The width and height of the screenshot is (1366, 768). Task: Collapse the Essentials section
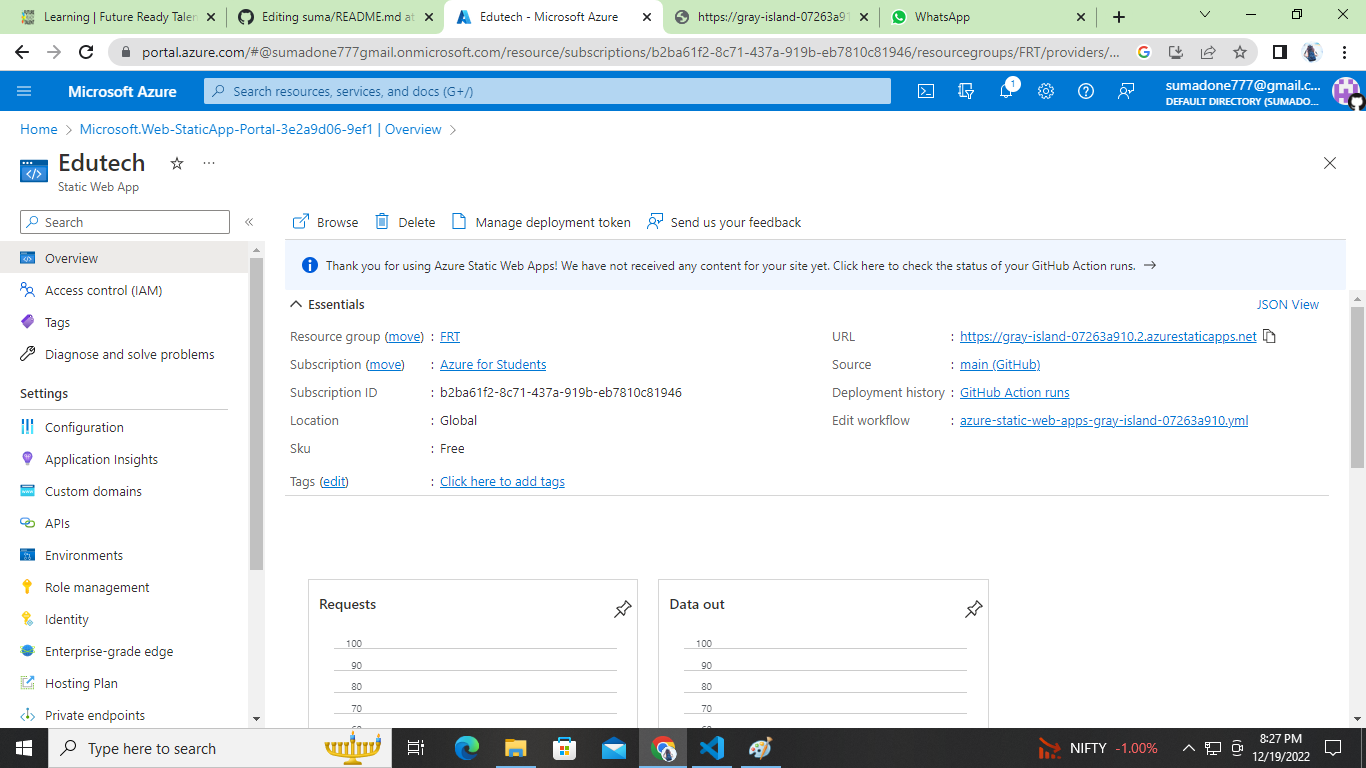pyautogui.click(x=296, y=304)
